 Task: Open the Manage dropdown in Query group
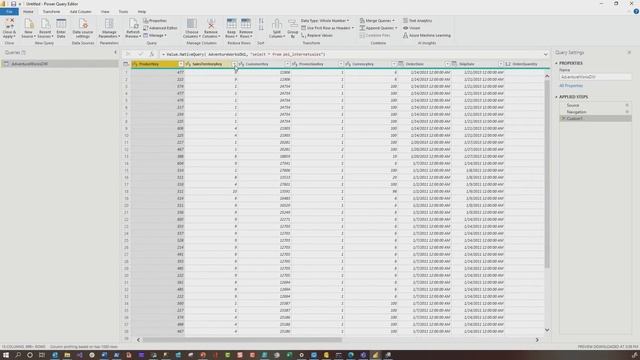tap(155, 36)
